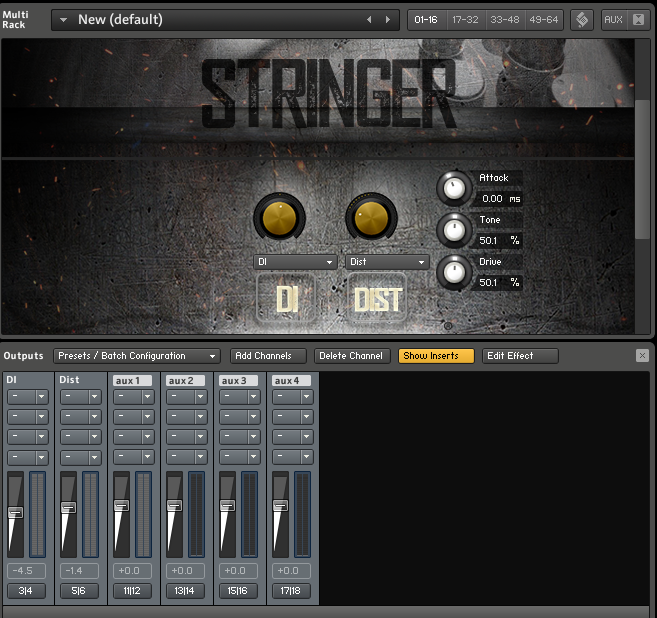657x618 pixels.
Task: Switch to rack page 17-32
Action: (x=466, y=20)
